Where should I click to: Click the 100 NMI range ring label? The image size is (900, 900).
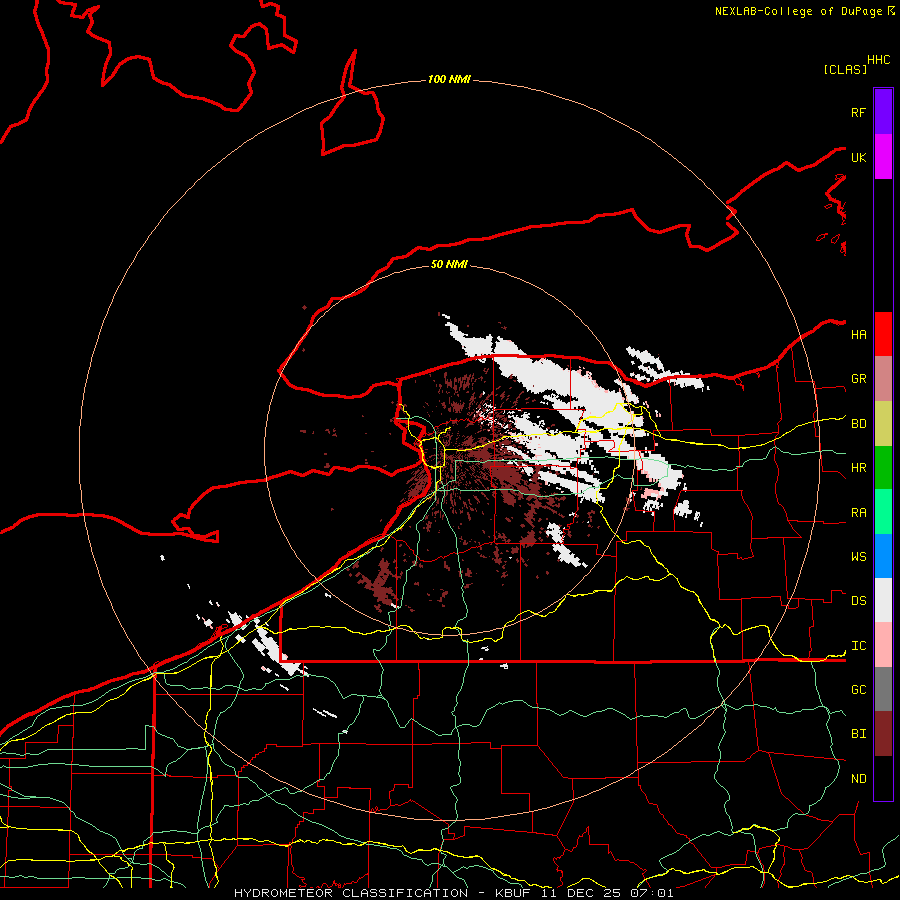(x=449, y=79)
